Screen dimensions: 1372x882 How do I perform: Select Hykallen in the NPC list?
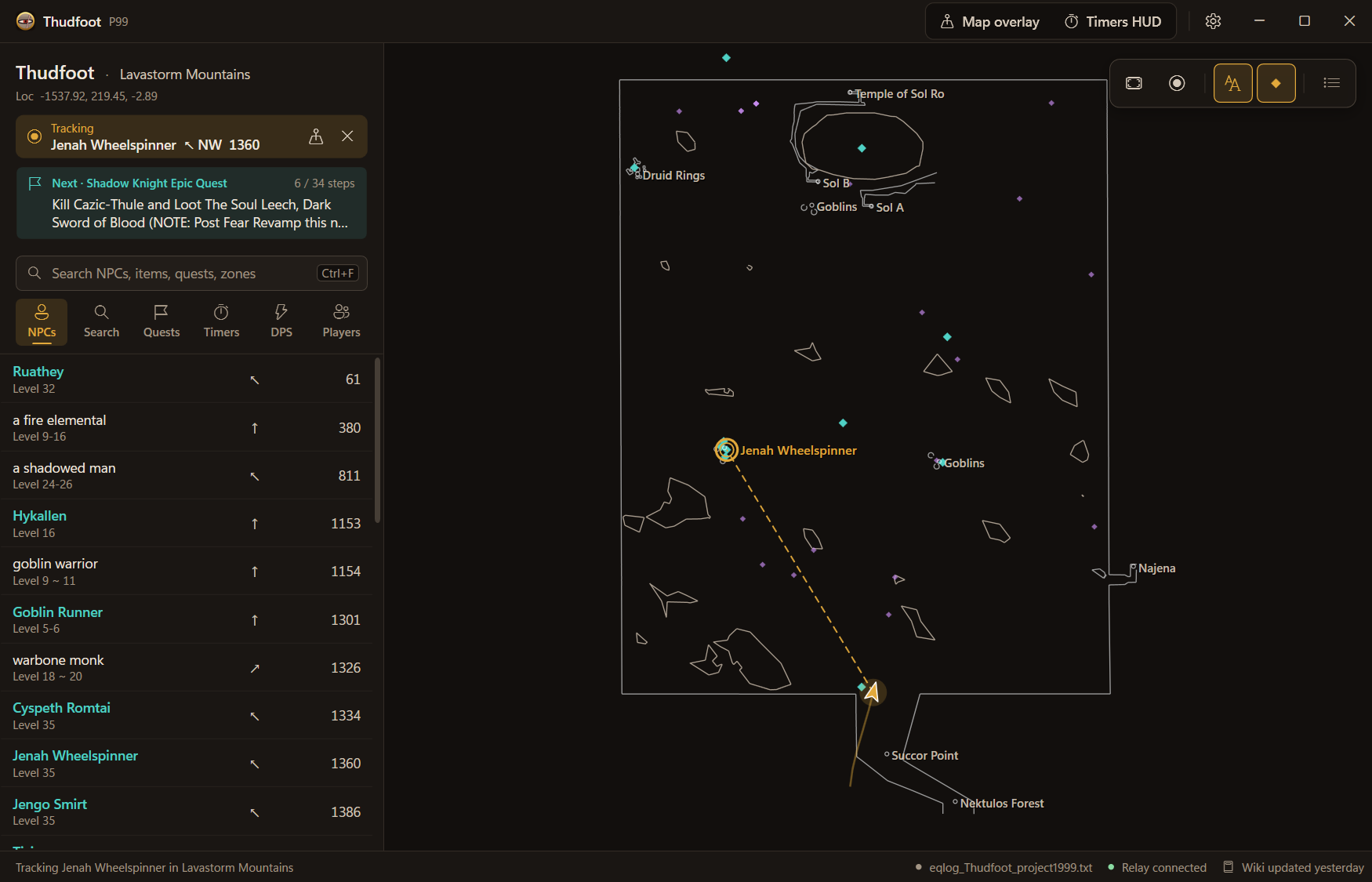tap(187, 524)
